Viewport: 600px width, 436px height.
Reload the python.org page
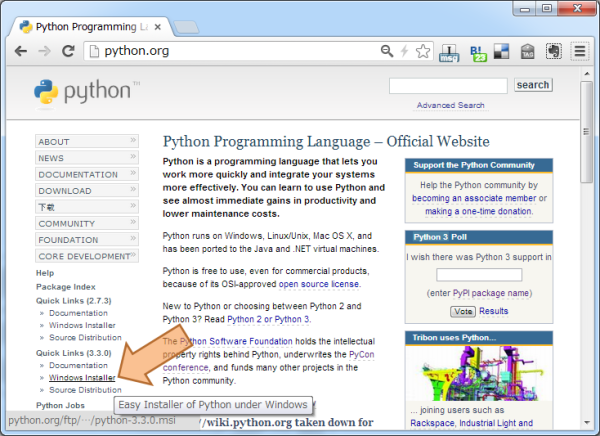(68, 50)
